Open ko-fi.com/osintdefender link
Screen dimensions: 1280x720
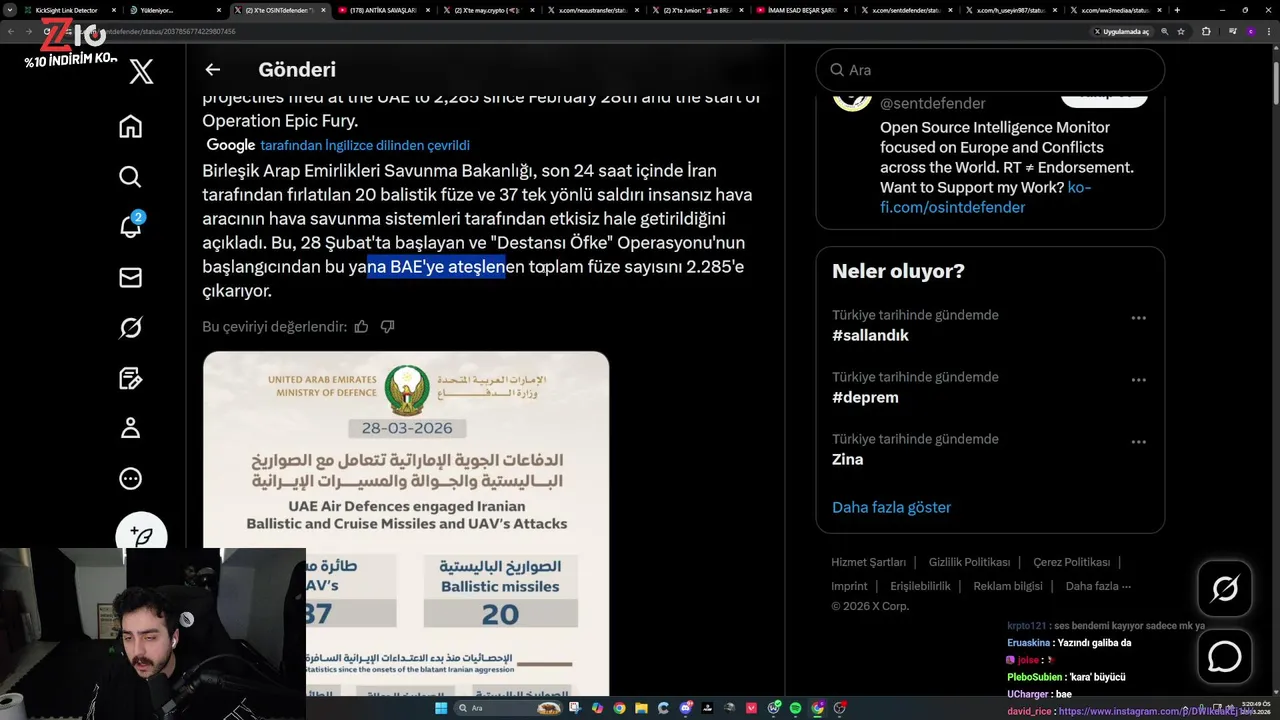985,197
